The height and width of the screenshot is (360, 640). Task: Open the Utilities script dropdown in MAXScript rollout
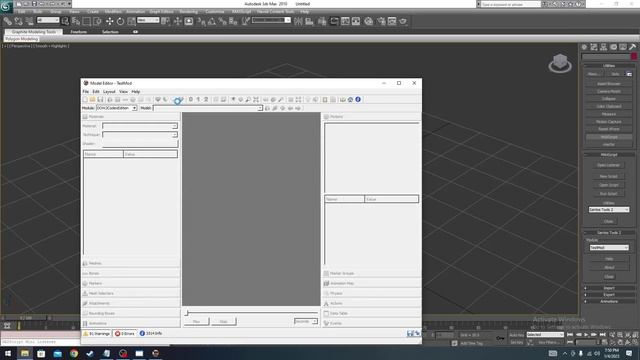609,209
